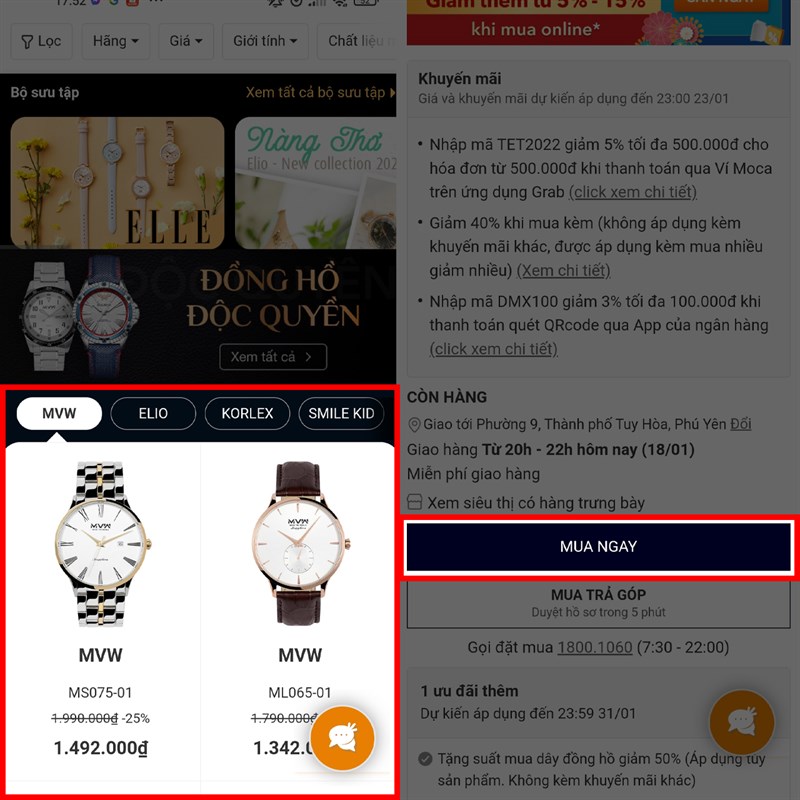800x800 pixels.
Task: Open the Giới tính dropdown
Action: click(265, 41)
